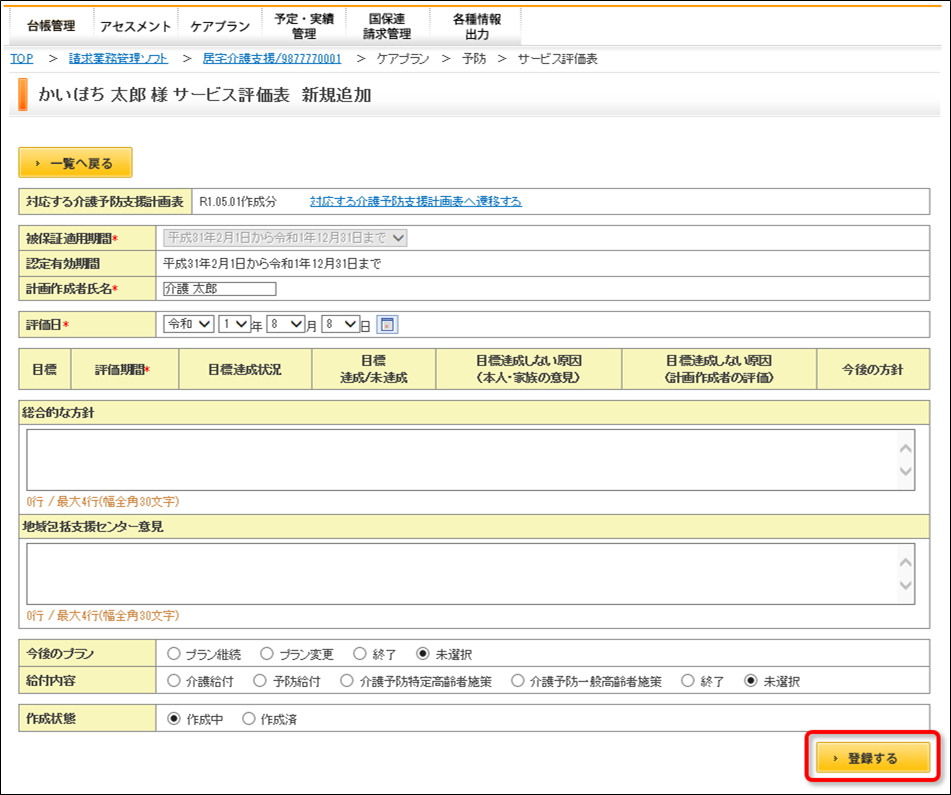The width and height of the screenshot is (951, 795).
Task: Open the ケアプラン menu
Action: tap(220, 26)
